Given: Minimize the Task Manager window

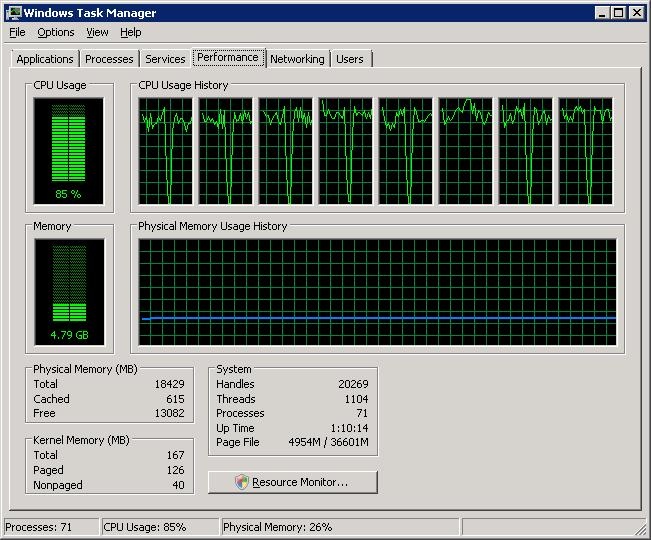Looking at the screenshot, I should [x=602, y=13].
